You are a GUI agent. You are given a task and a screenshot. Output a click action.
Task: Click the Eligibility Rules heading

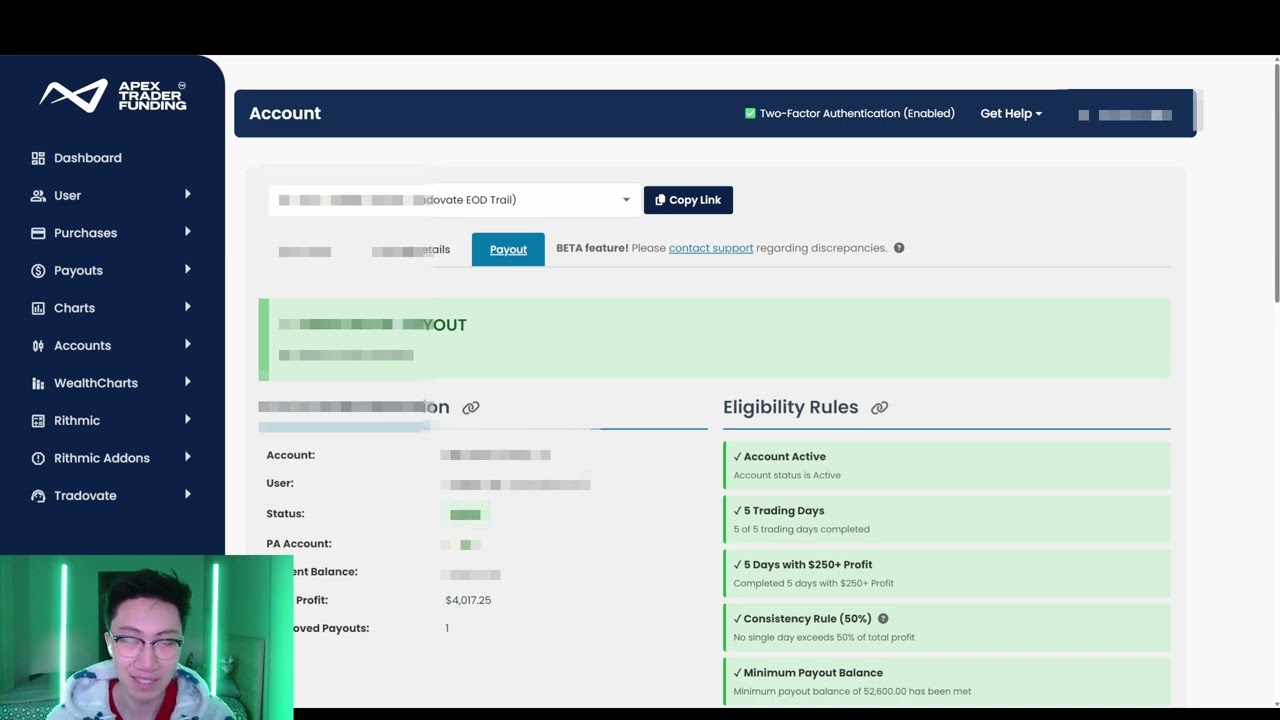pos(790,407)
